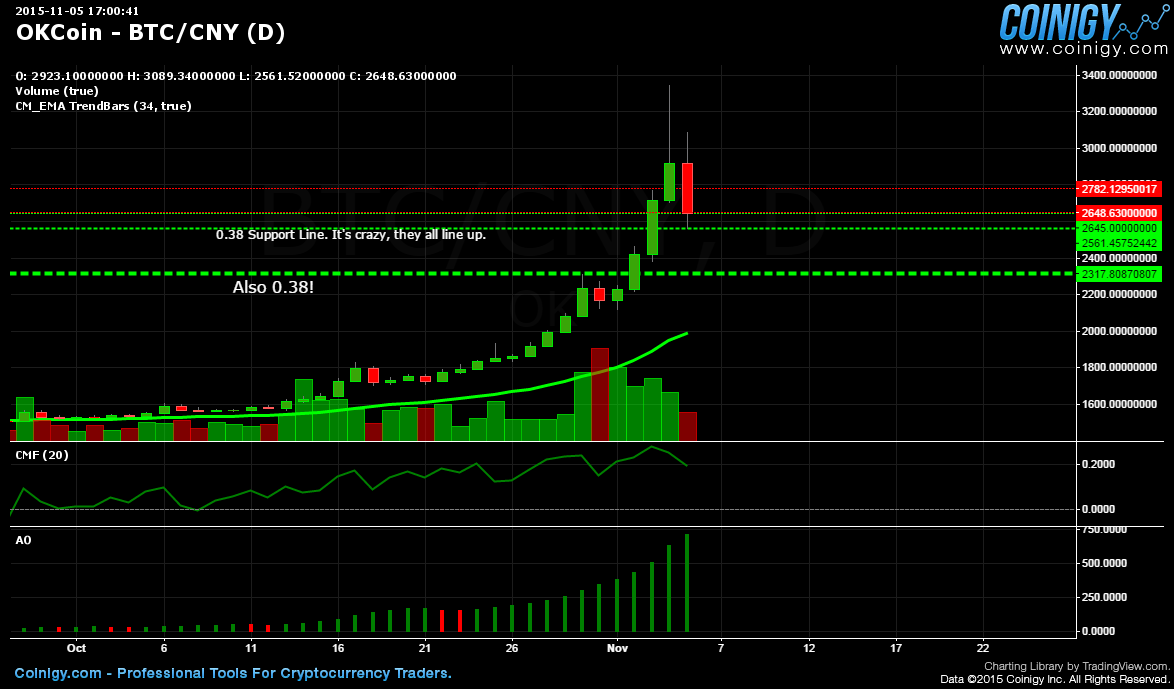Viewport: 1174px width, 689px height.
Task: Open the Charting Library by TradingView.com credit
Action: (1077, 667)
